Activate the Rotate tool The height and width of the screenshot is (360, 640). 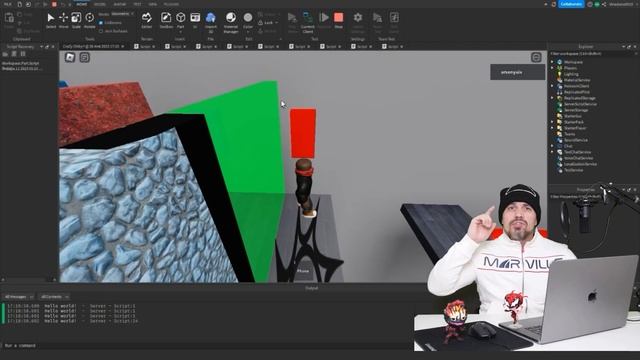89,20
